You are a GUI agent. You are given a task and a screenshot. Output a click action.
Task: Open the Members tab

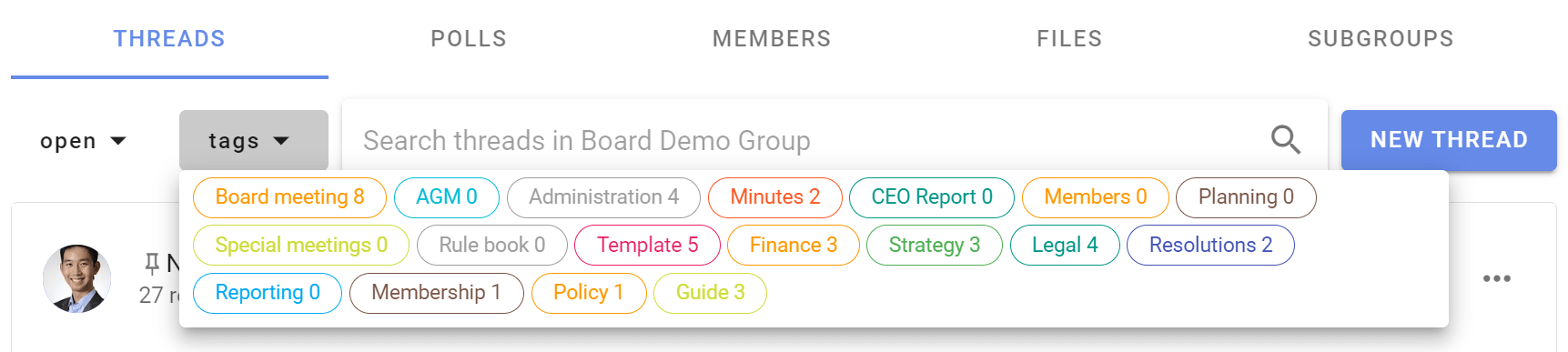point(772,39)
